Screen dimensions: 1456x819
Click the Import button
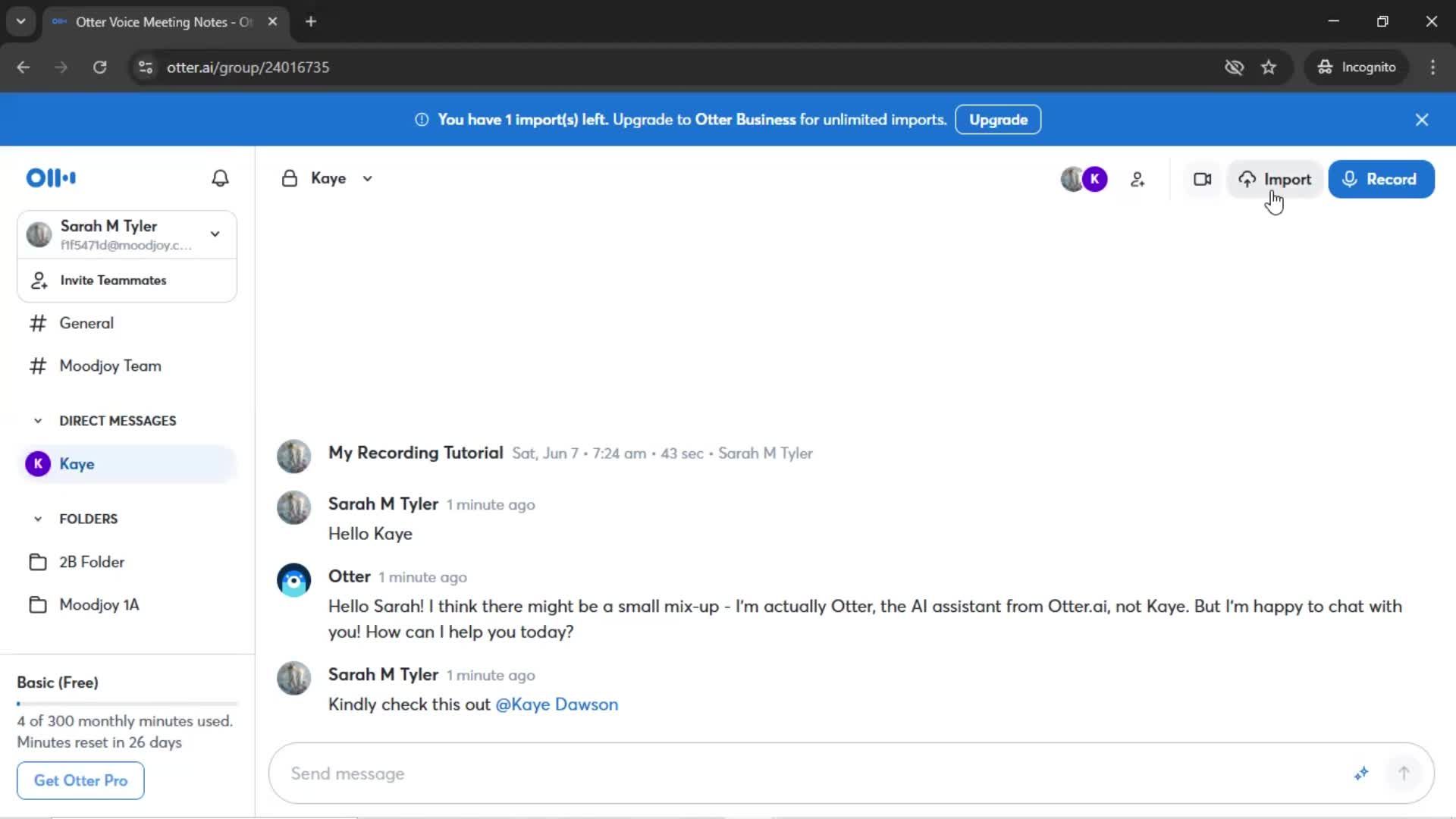pyautogui.click(x=1275, y=180)
